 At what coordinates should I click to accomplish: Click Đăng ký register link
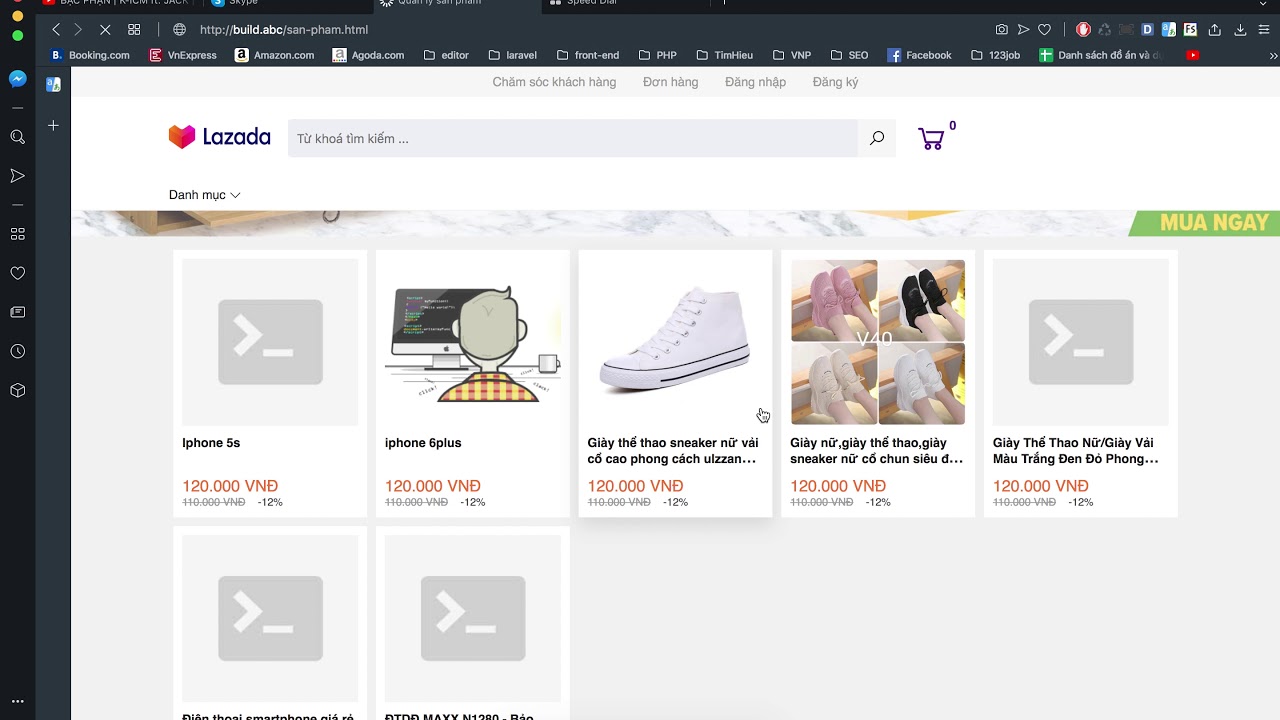835,82
